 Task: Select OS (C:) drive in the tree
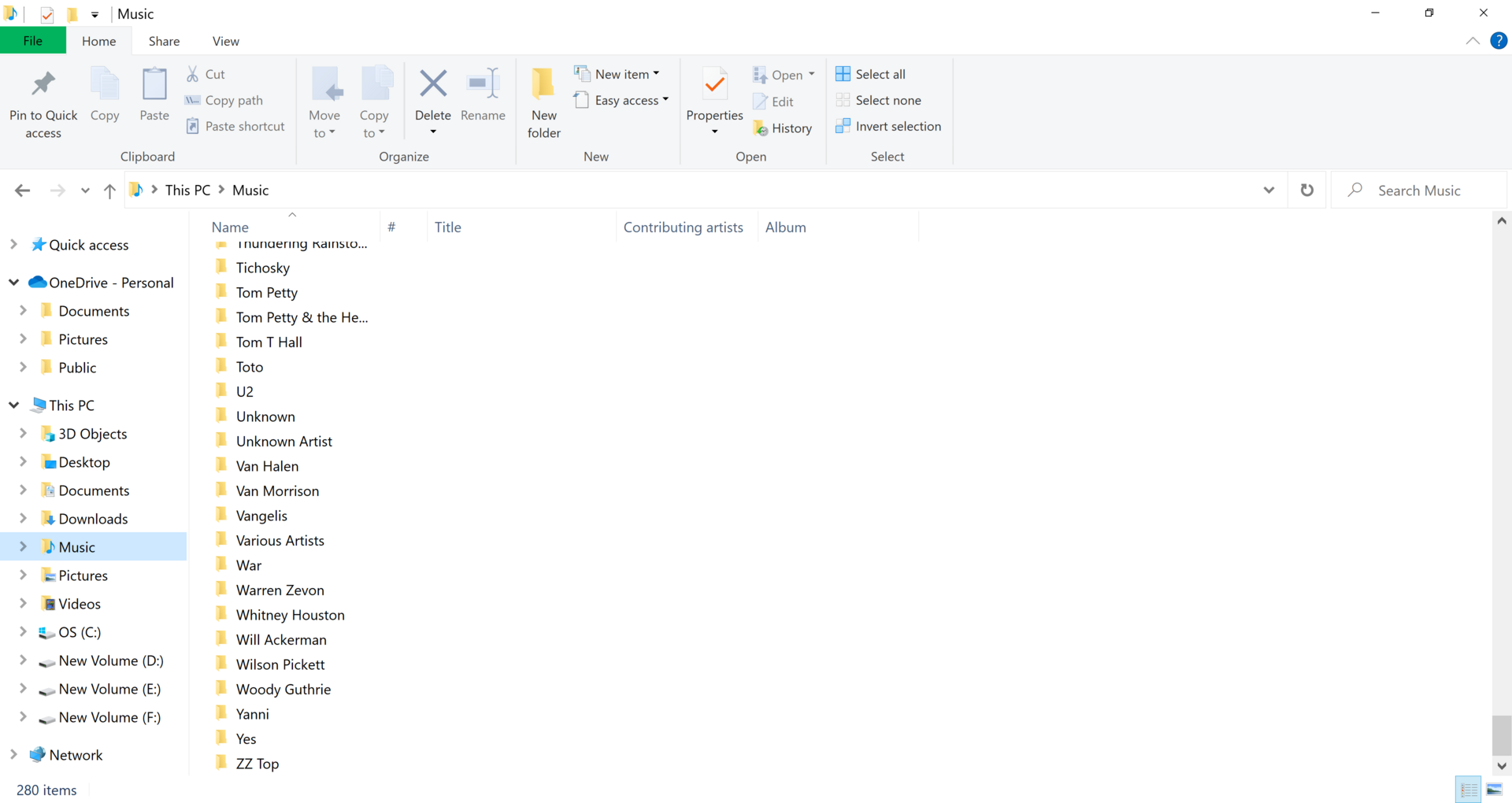point(80,631)
